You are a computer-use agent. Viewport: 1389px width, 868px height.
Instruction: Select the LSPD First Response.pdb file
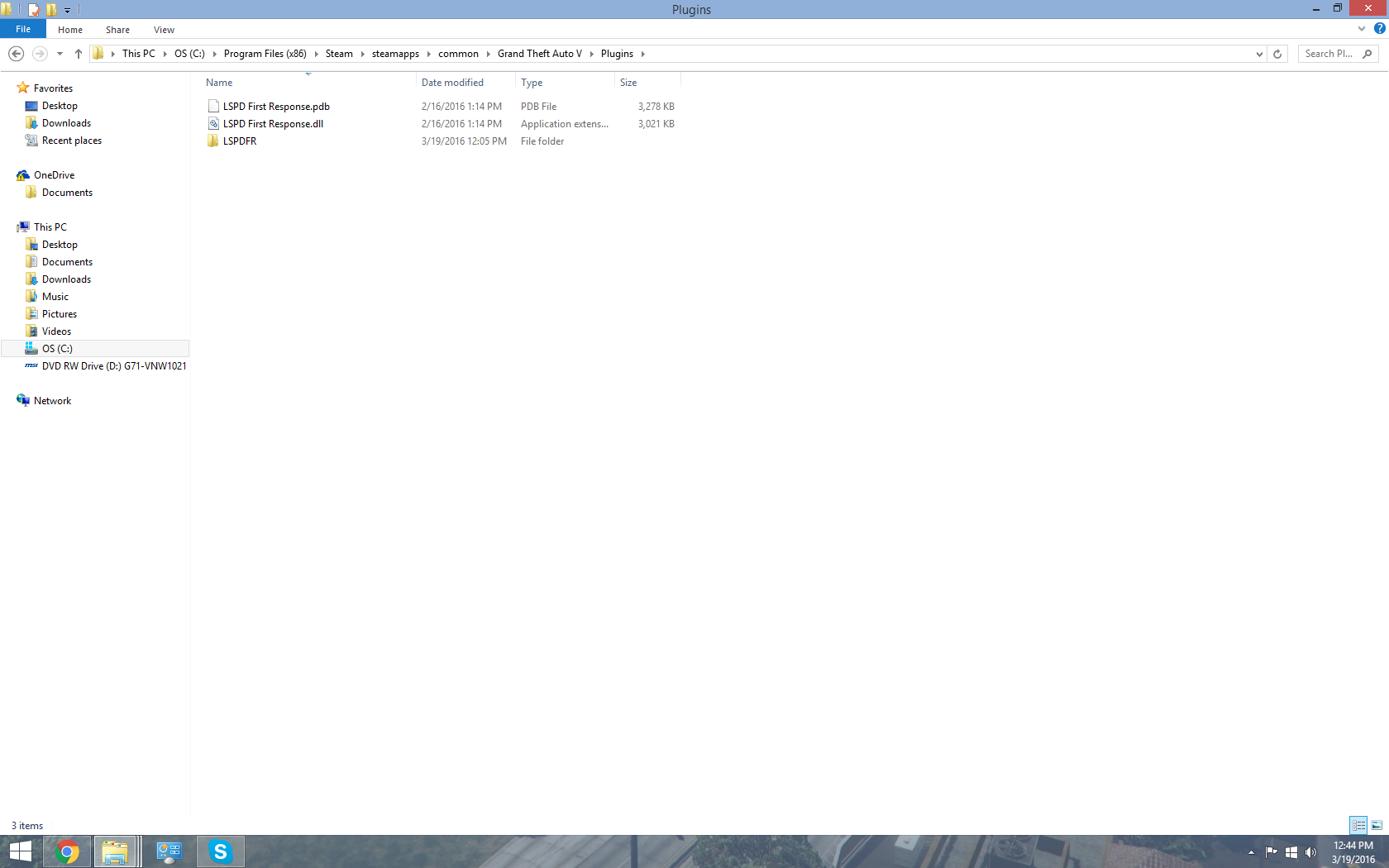pyautogui.click(x=276, y=107)
